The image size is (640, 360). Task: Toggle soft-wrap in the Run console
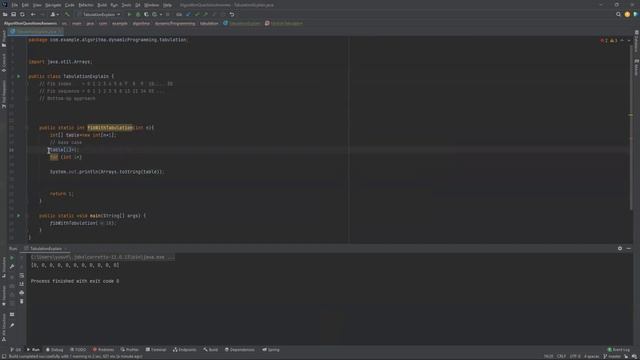[x=22, y=276]
